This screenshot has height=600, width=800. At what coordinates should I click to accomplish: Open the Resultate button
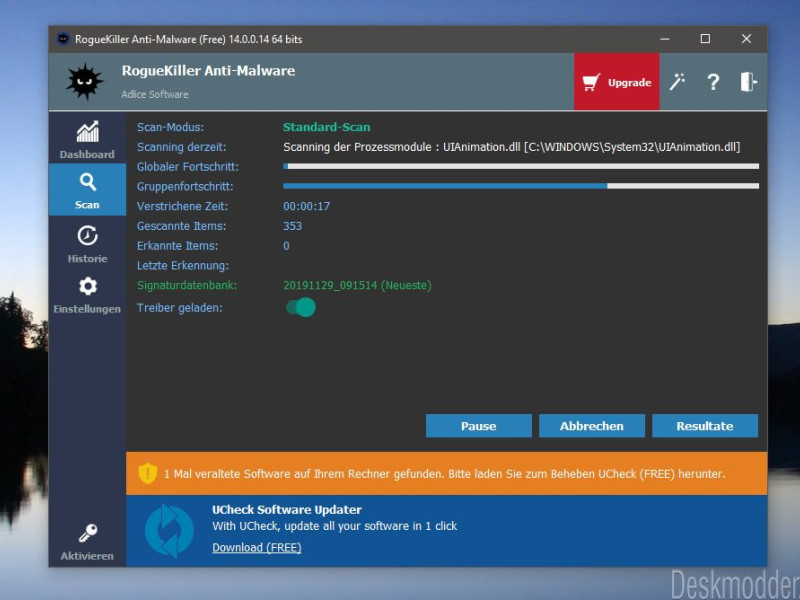[705, 426]
